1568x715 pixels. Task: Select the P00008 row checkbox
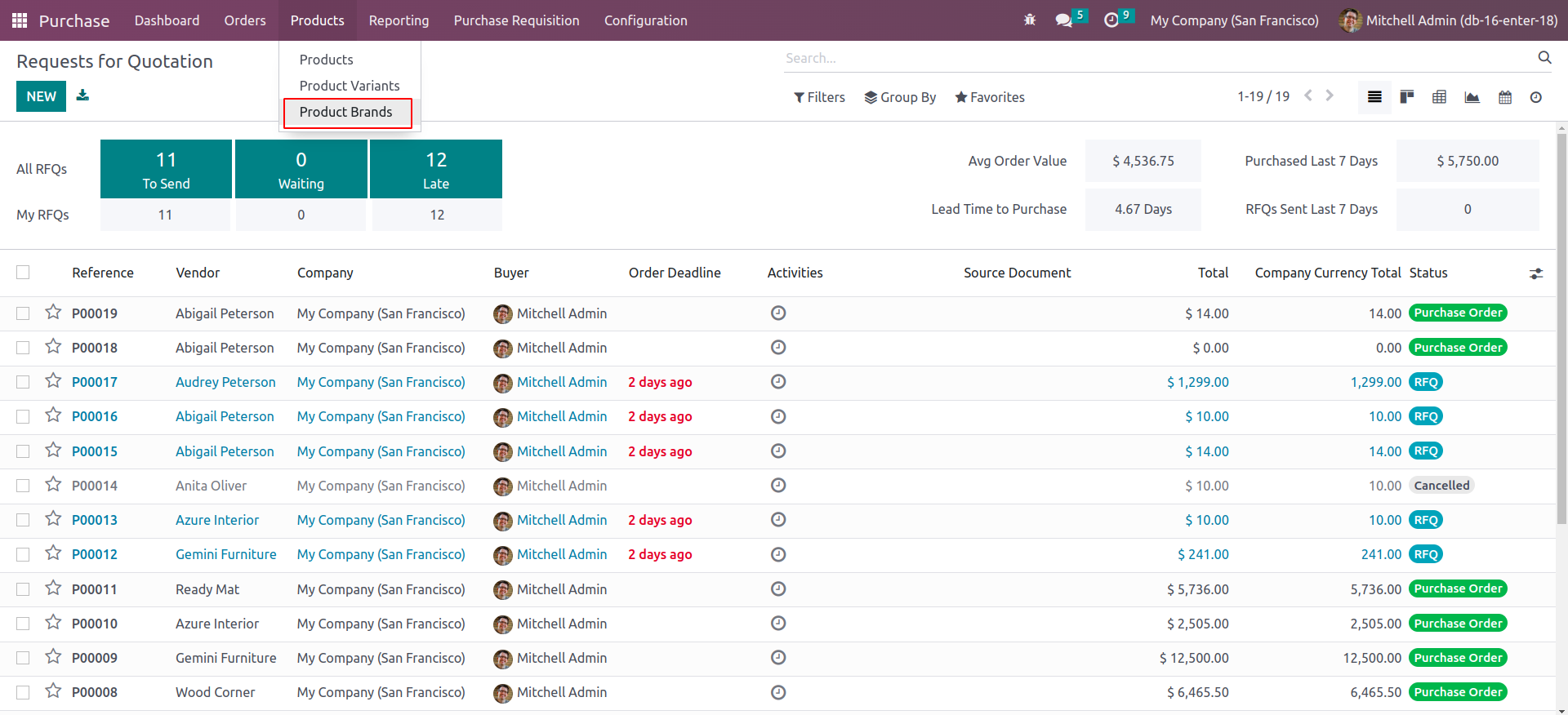[x=23, y=692]
